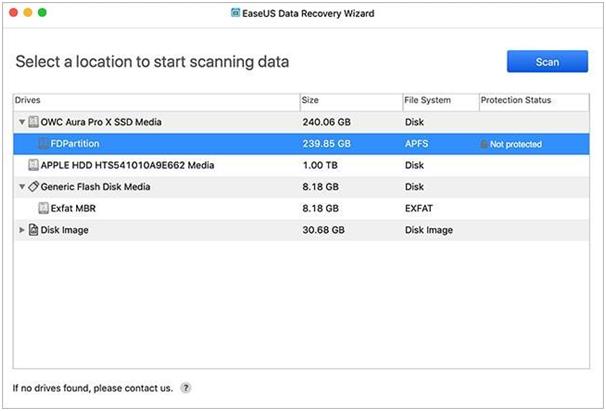
Task: Select the Exfat MBR partition
Action: pyautogui.click(x=73, y=208)
